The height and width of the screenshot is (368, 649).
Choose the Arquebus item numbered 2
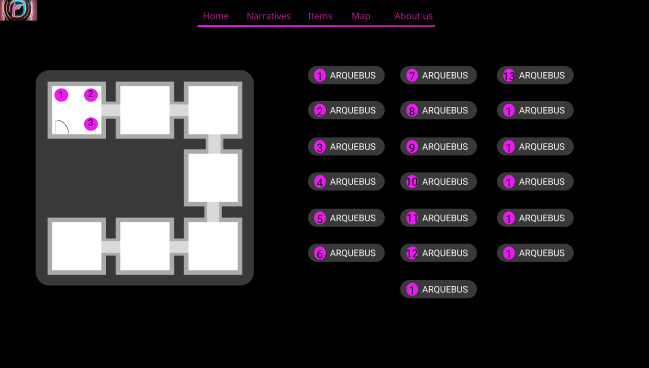coord(346,111)
